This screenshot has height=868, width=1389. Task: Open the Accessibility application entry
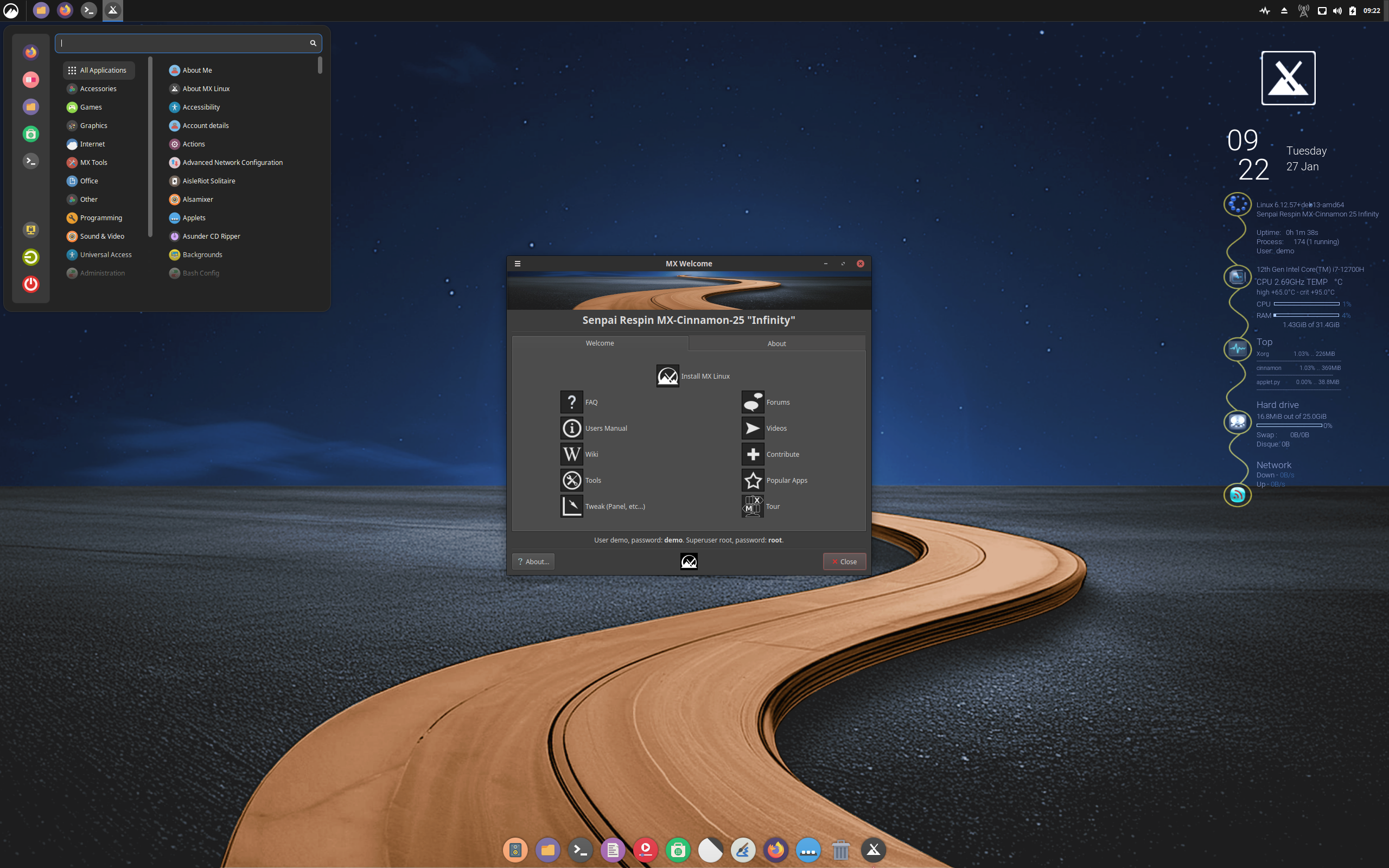(195, 107)
